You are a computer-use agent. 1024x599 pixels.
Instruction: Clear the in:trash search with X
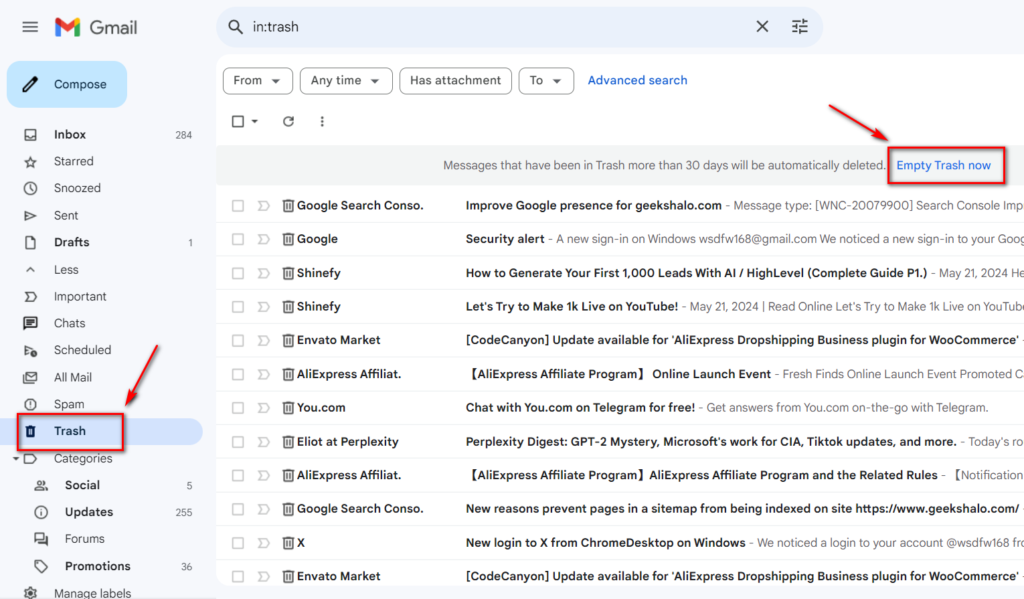[762, 27]
